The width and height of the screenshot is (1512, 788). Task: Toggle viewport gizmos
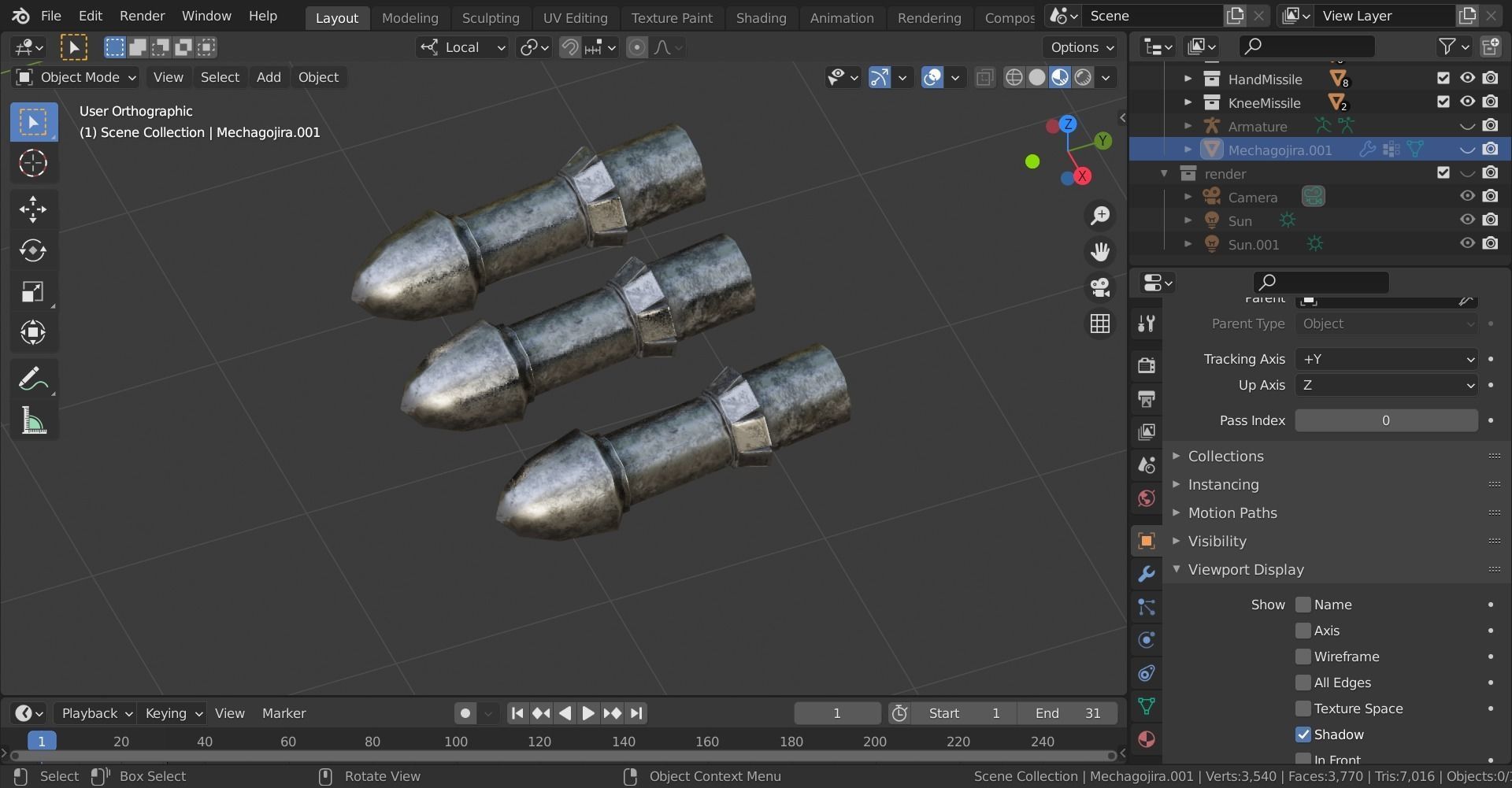tap(879, 77)
